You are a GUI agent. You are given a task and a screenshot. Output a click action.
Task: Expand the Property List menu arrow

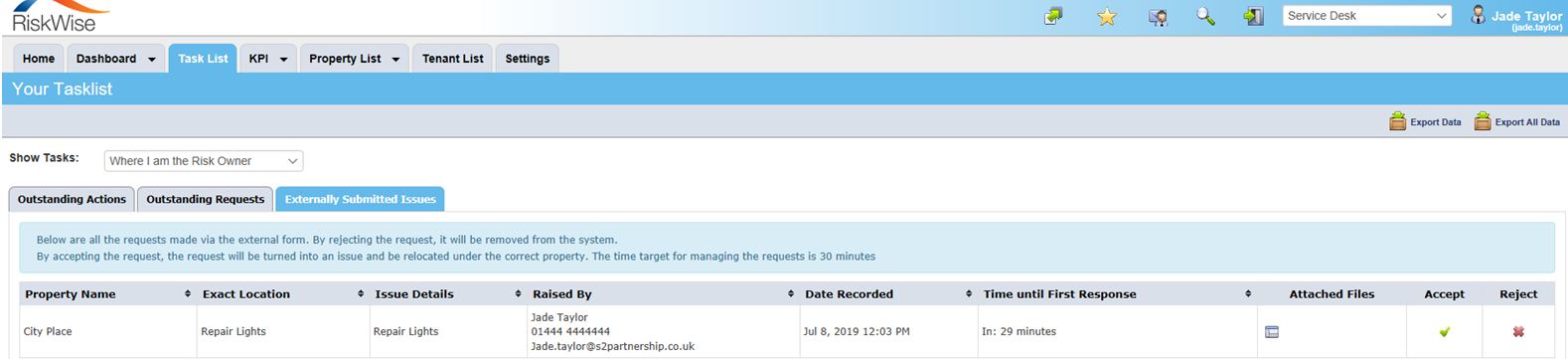395,60
